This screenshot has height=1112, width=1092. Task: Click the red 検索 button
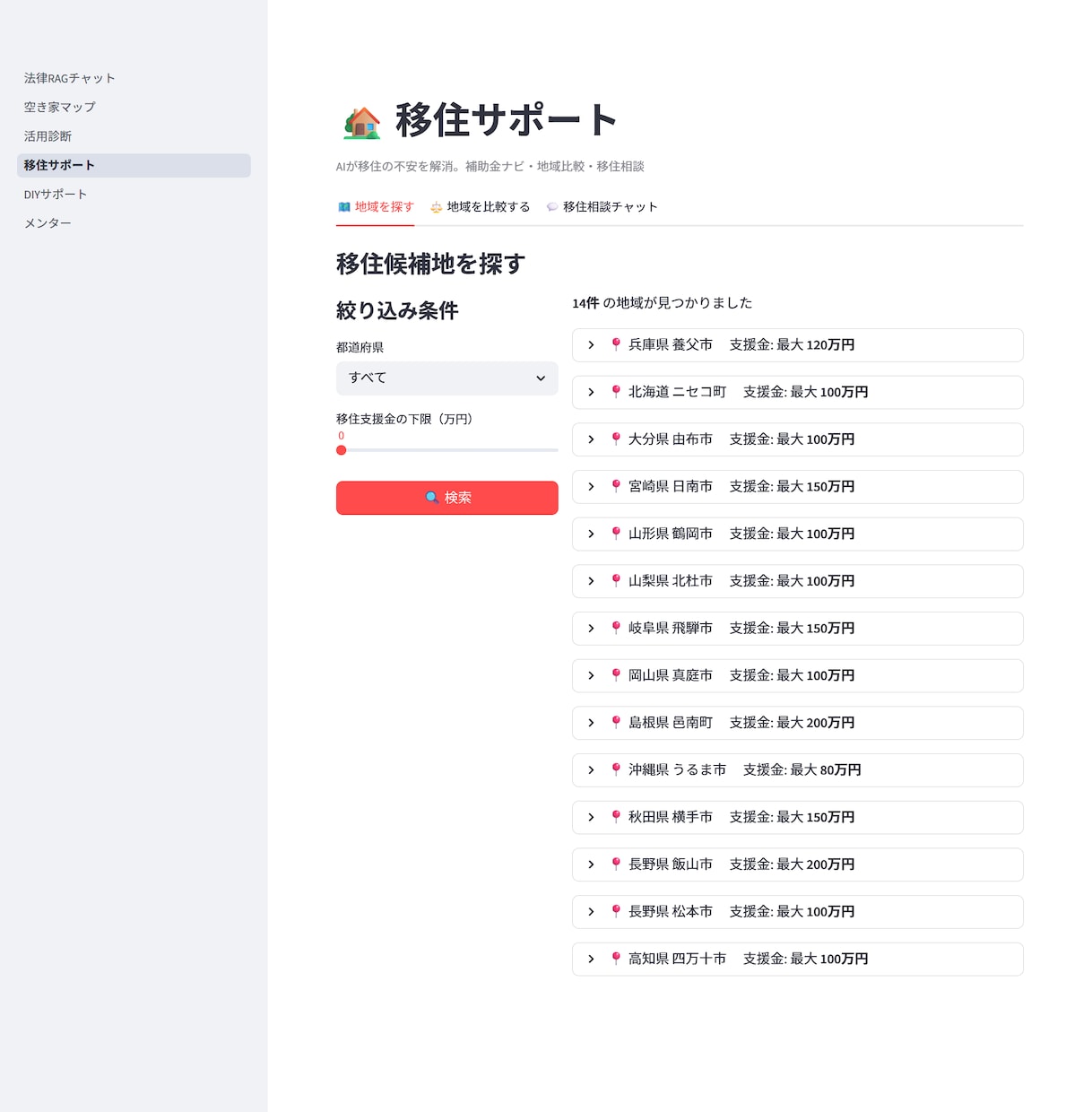pos(446,498)
